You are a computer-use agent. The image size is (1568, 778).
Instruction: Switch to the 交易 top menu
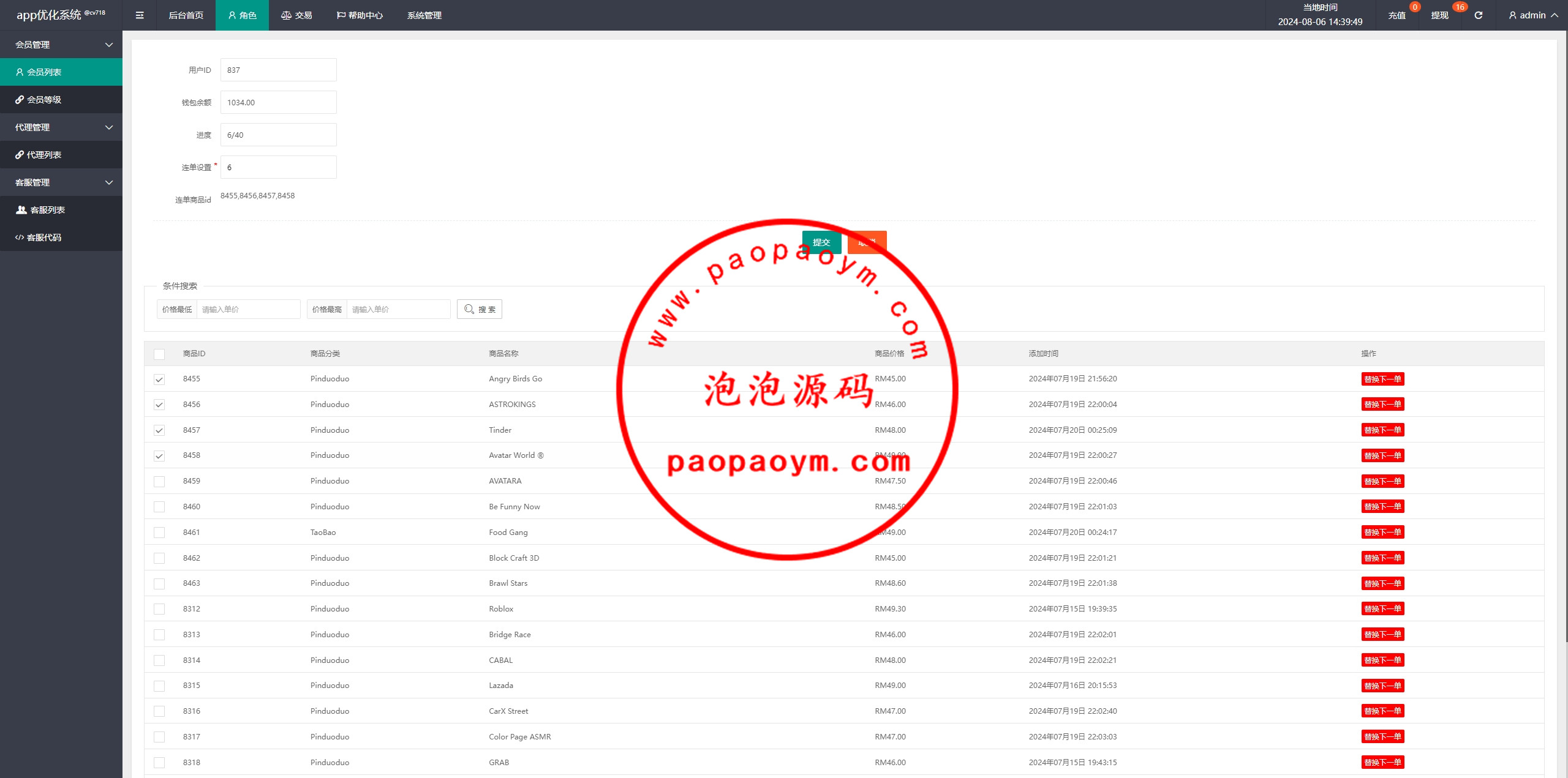coord(297,15)
